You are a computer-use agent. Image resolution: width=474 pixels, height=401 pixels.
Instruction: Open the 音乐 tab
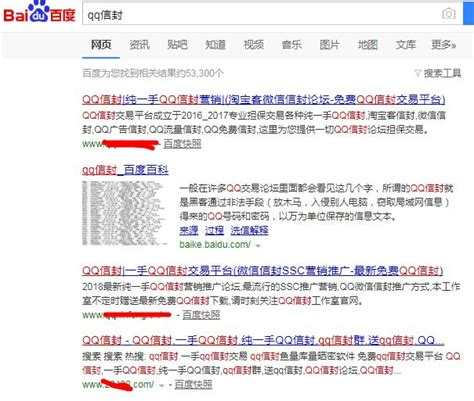pyautogui.click(x=292, y=45)
